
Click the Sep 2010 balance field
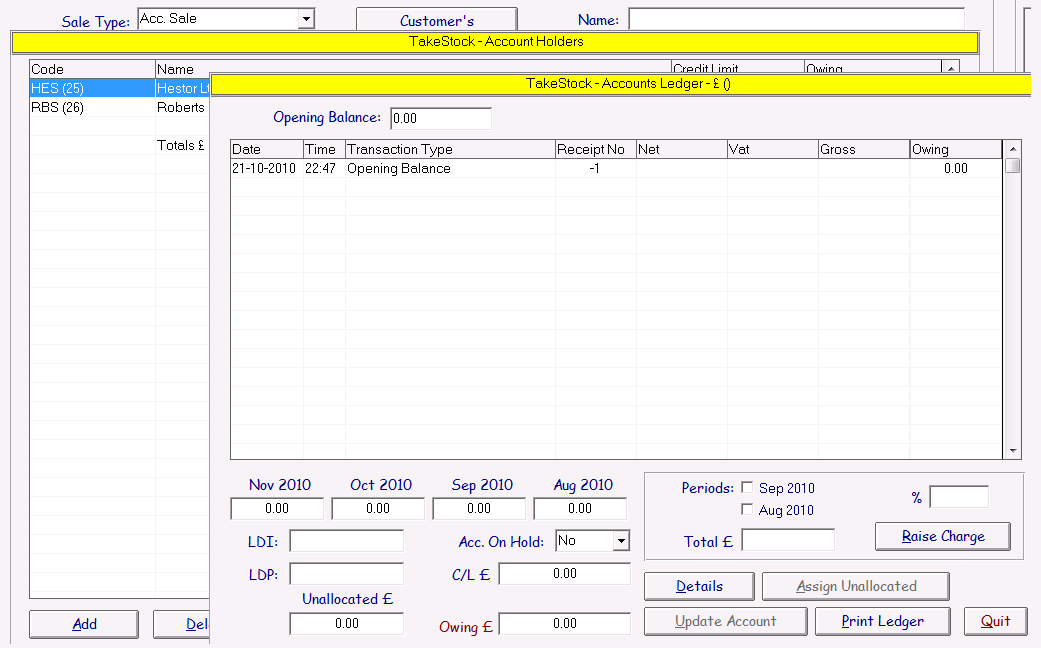479,509
